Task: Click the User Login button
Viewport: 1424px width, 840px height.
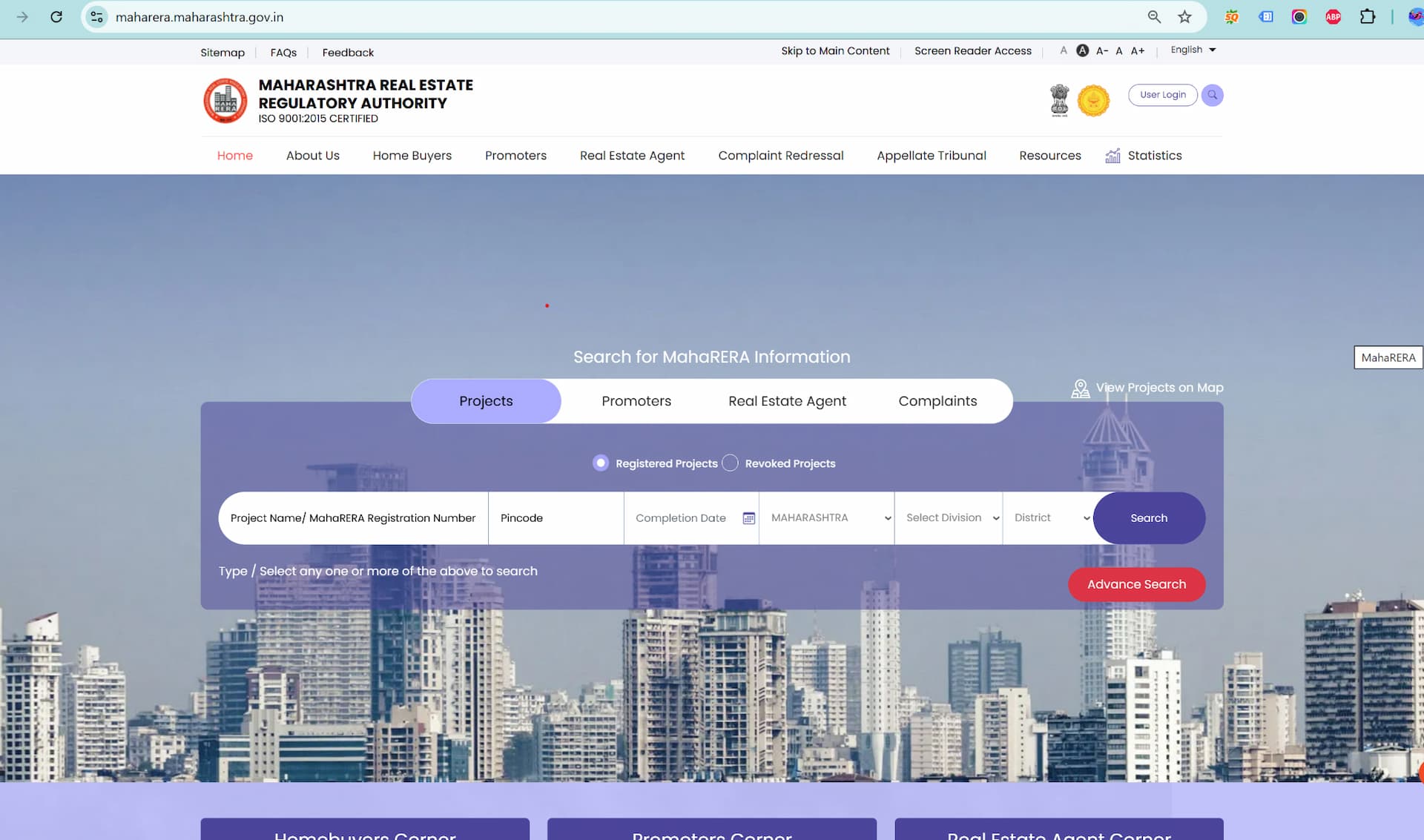Action: [1162, 95]
